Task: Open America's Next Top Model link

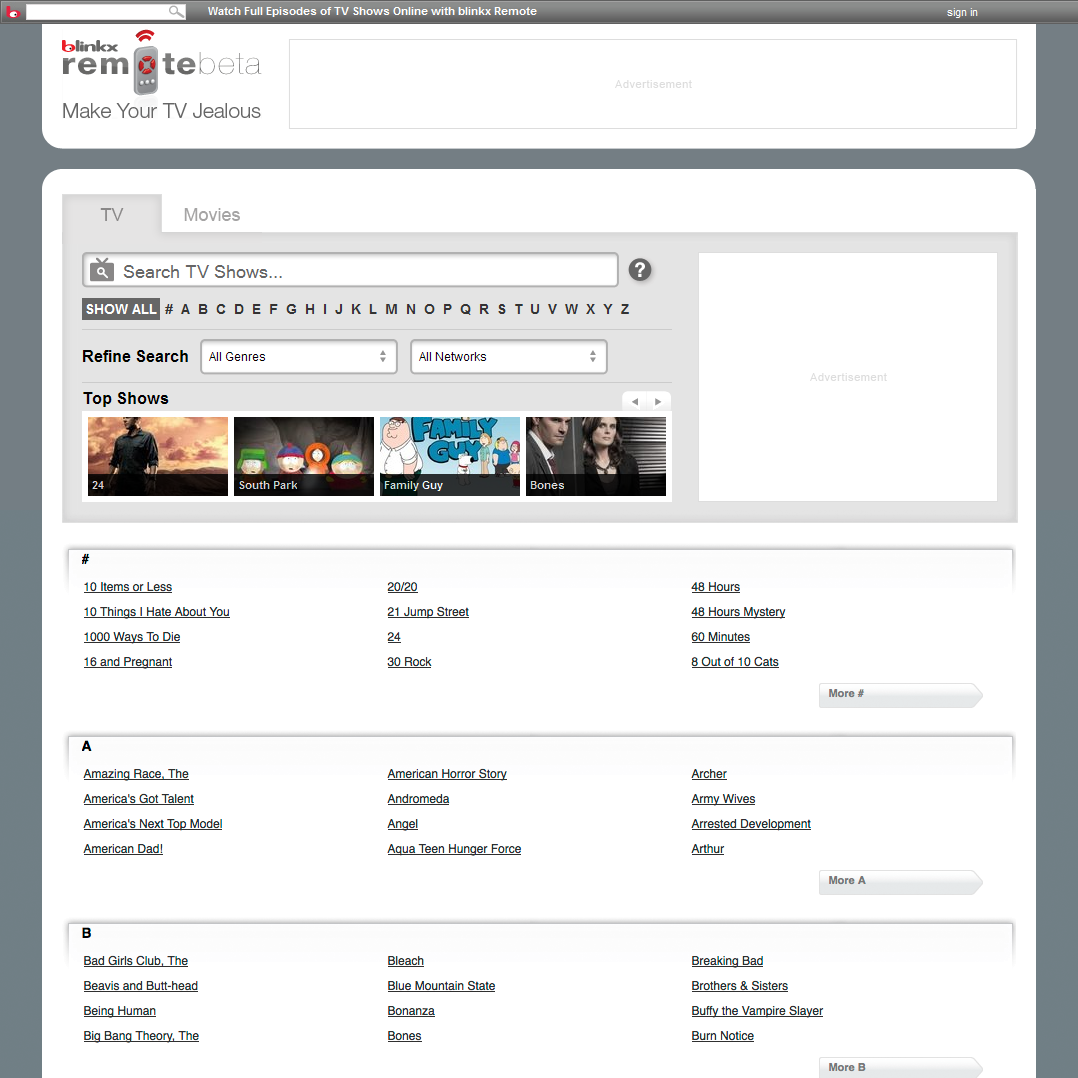Action: click(x=153, y=824)
